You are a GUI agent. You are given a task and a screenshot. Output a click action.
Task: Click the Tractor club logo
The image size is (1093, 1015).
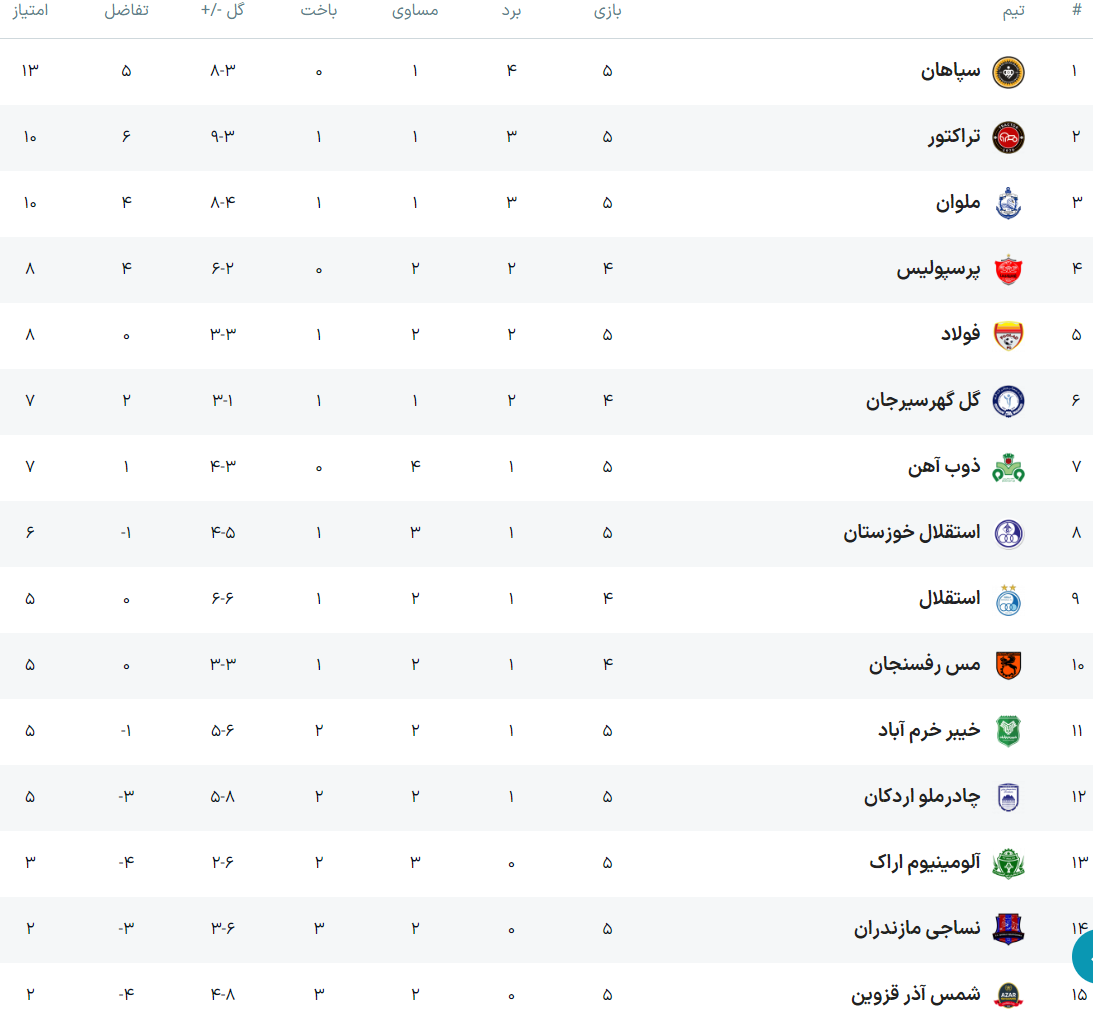1008,138
